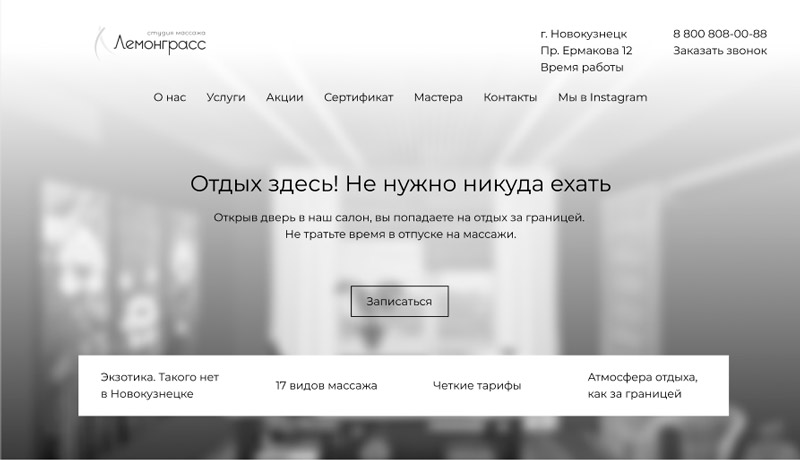Follow the Мы в Instagram link

[x=603, y=97]
